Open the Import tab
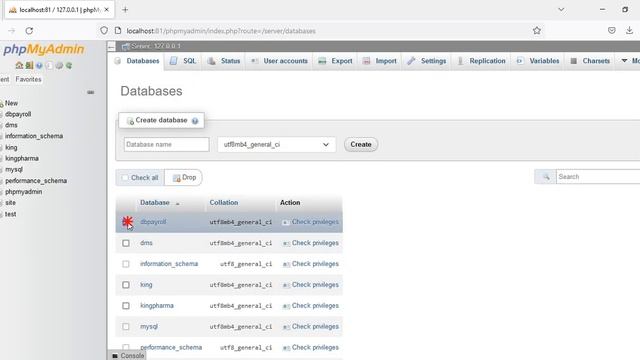The image size is (640, 360). 380,61
